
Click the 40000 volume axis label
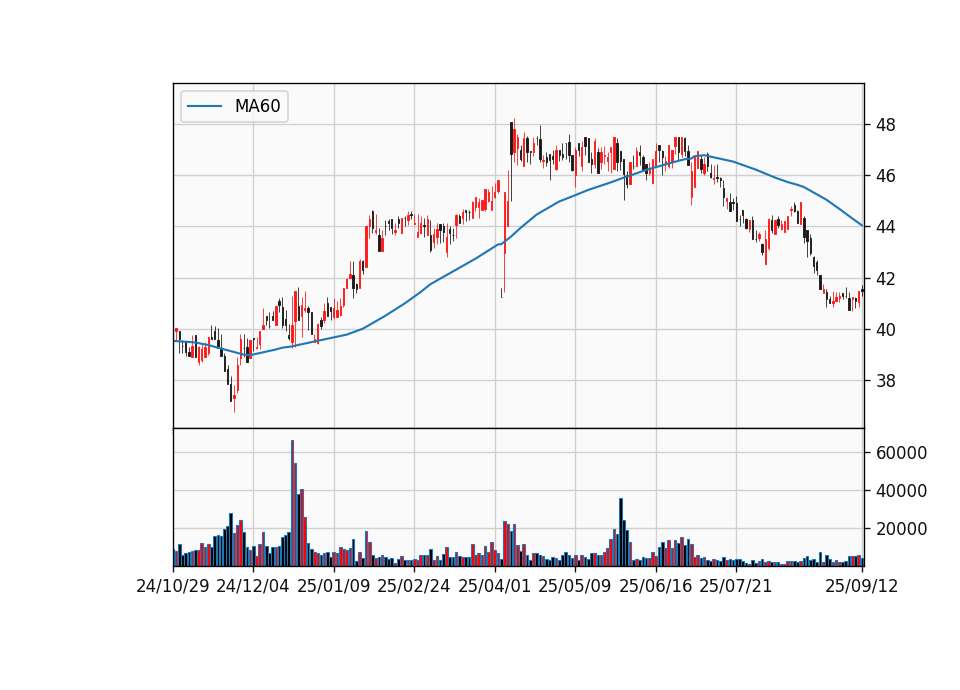(x=902, y=491)
